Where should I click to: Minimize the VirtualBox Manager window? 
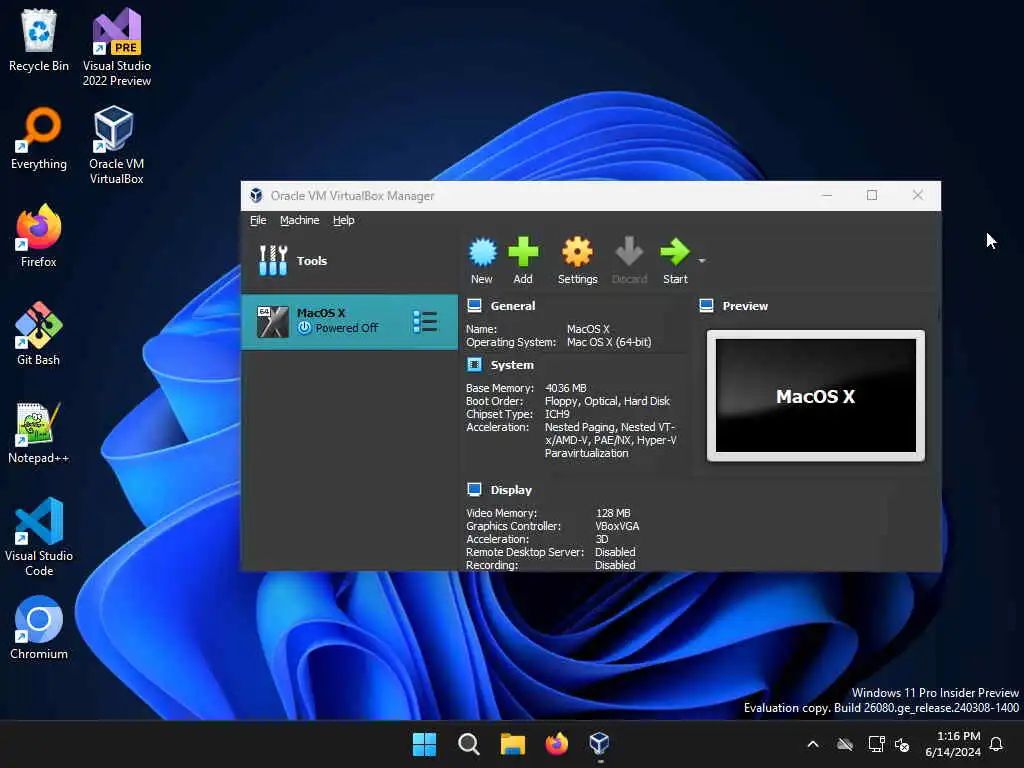point(827,195)
